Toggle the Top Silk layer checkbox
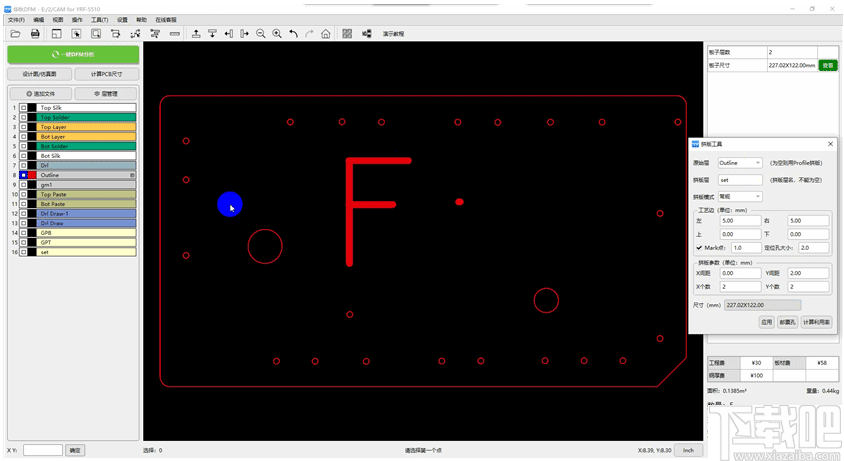844x461 pixels. [x=23, y=108]
